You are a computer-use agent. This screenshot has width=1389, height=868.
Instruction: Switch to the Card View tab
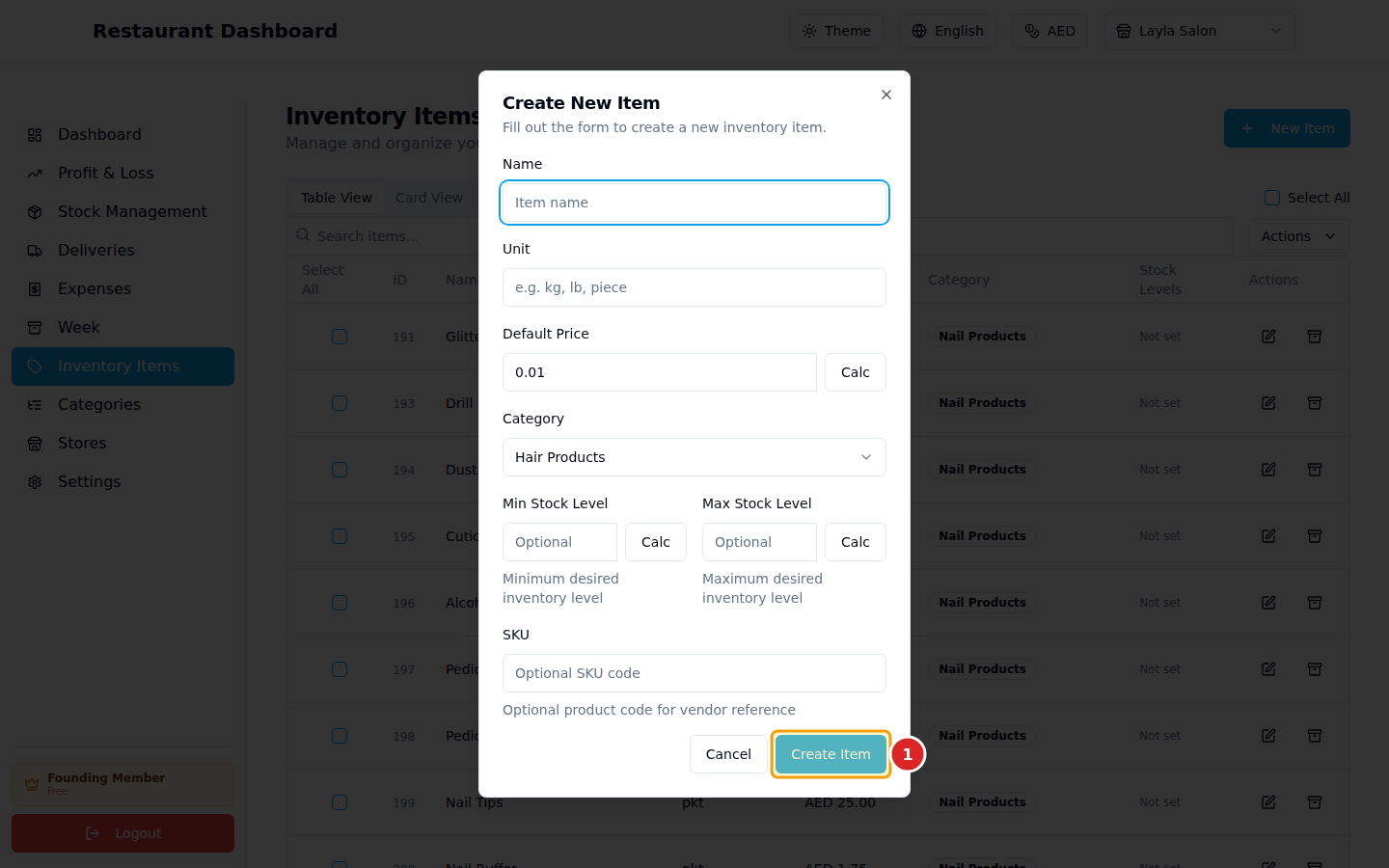point(429,198)
